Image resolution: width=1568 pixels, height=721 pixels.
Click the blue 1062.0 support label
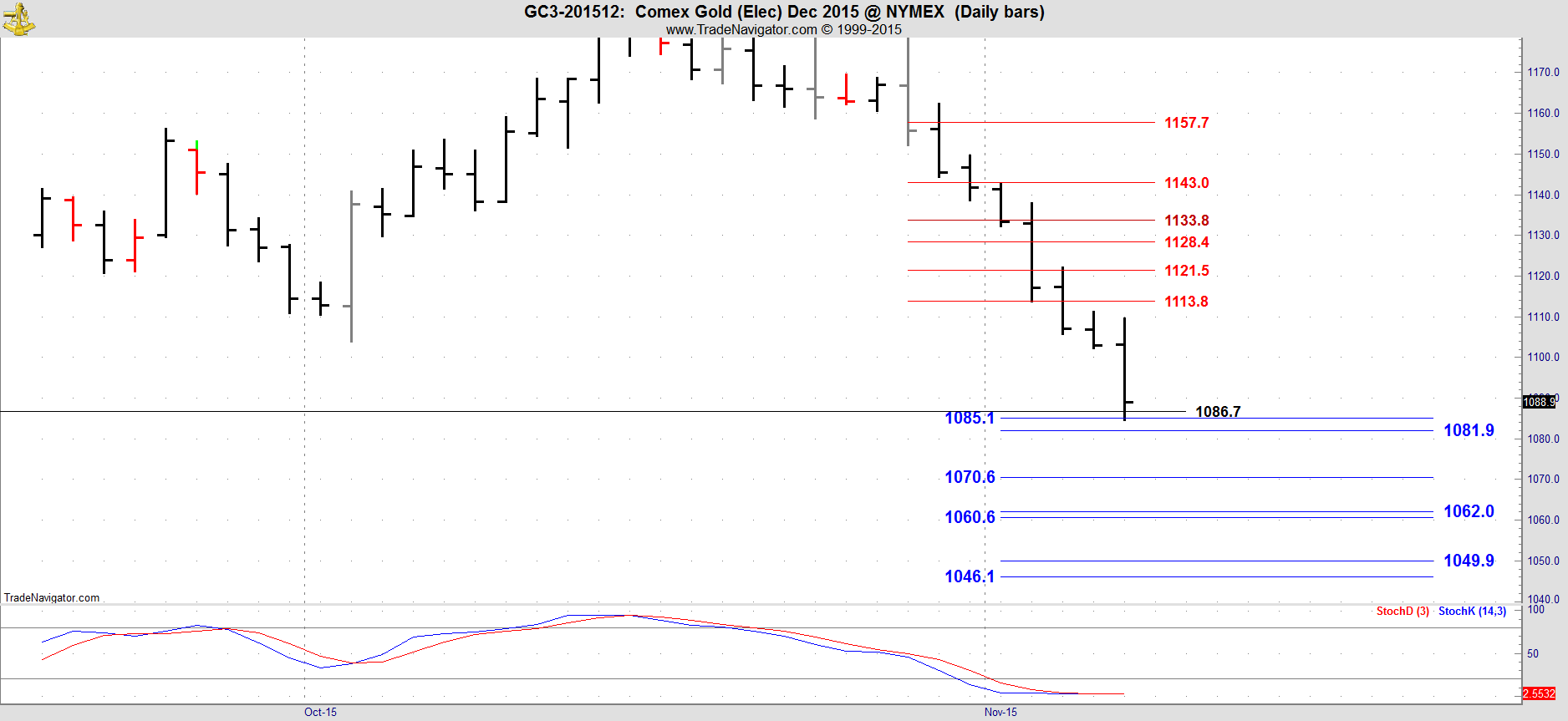pyautogui.click(x=1469, y=511)
